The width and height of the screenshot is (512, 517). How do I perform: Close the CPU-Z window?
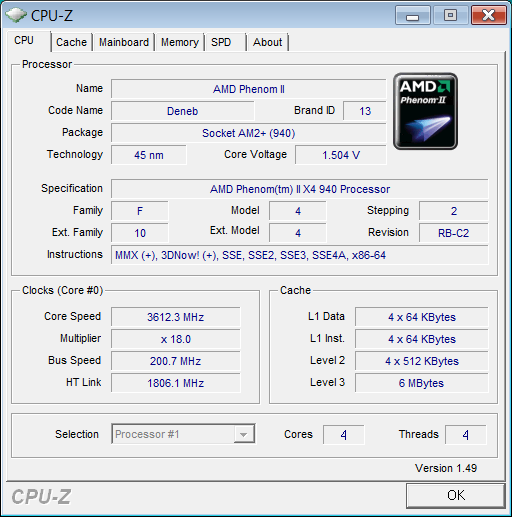coord(489,15)
